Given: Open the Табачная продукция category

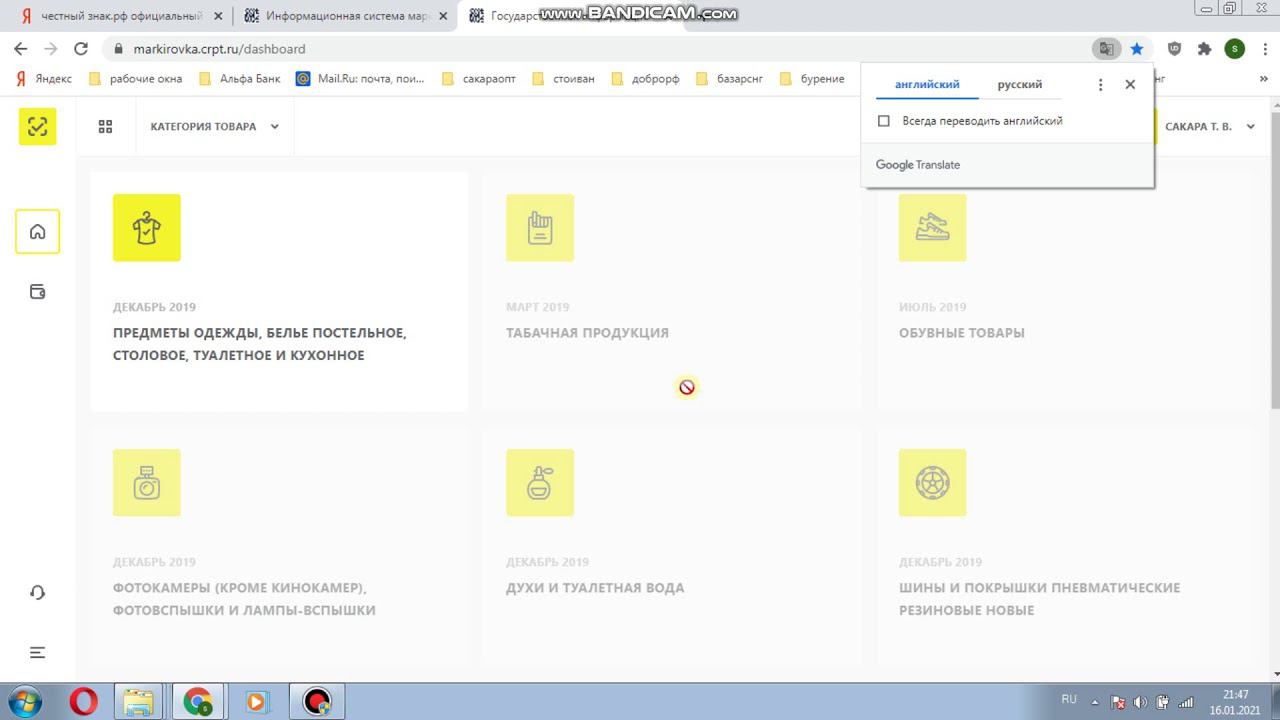Looking at the screenshot, I should [x=672, y=292].
